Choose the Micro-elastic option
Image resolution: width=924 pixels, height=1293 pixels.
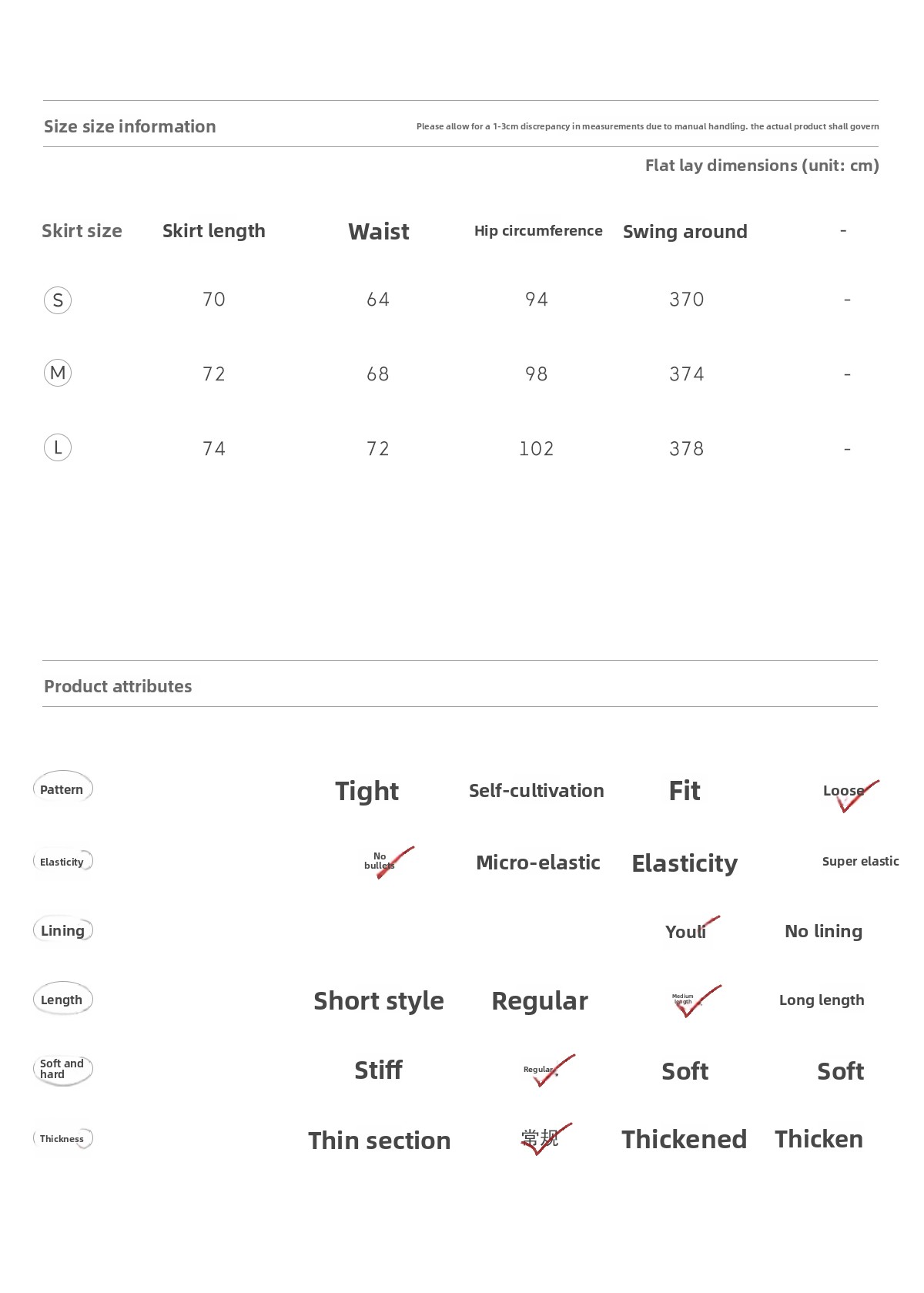click(x=537, y=863)
